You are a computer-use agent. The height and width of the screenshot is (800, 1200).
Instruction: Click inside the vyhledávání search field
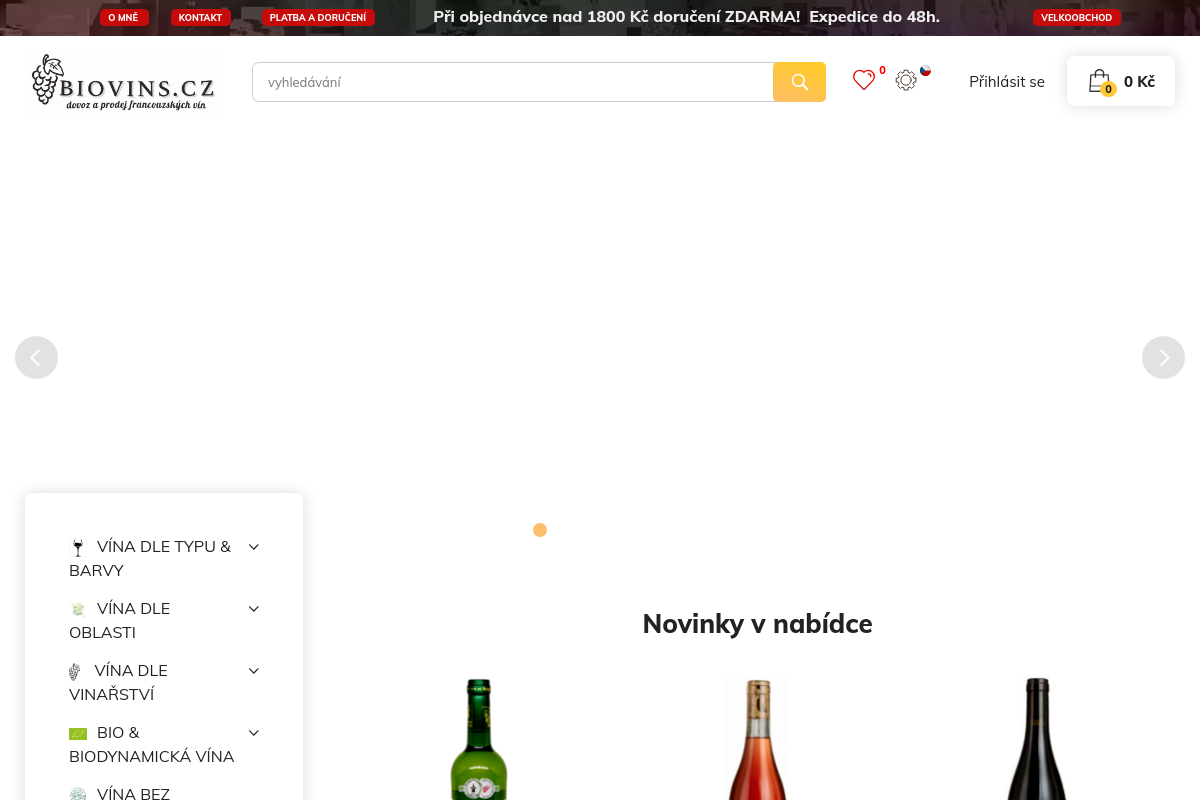[512, 81]
